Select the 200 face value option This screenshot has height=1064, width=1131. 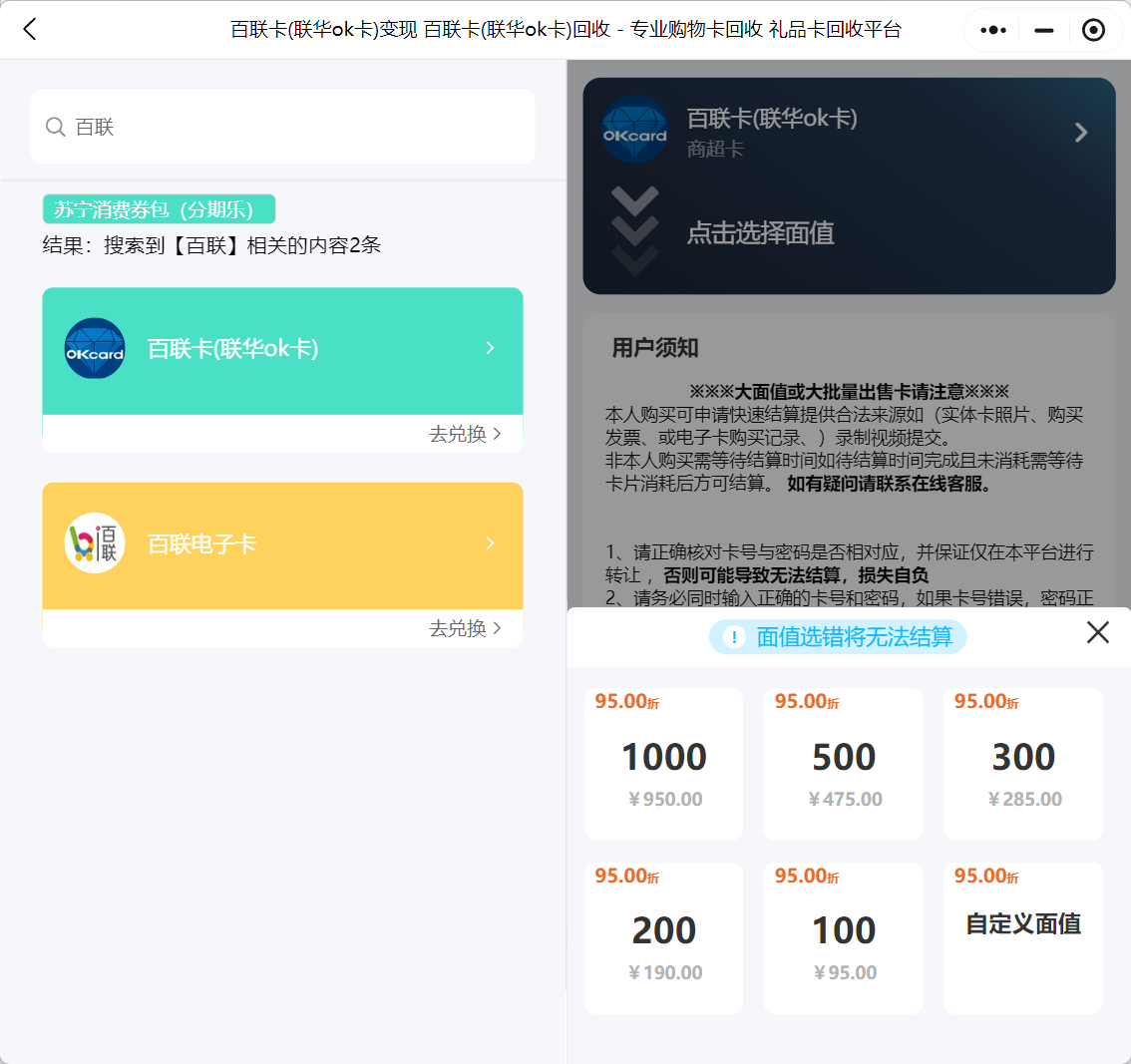pyautogui.click(x=663, y=938)
